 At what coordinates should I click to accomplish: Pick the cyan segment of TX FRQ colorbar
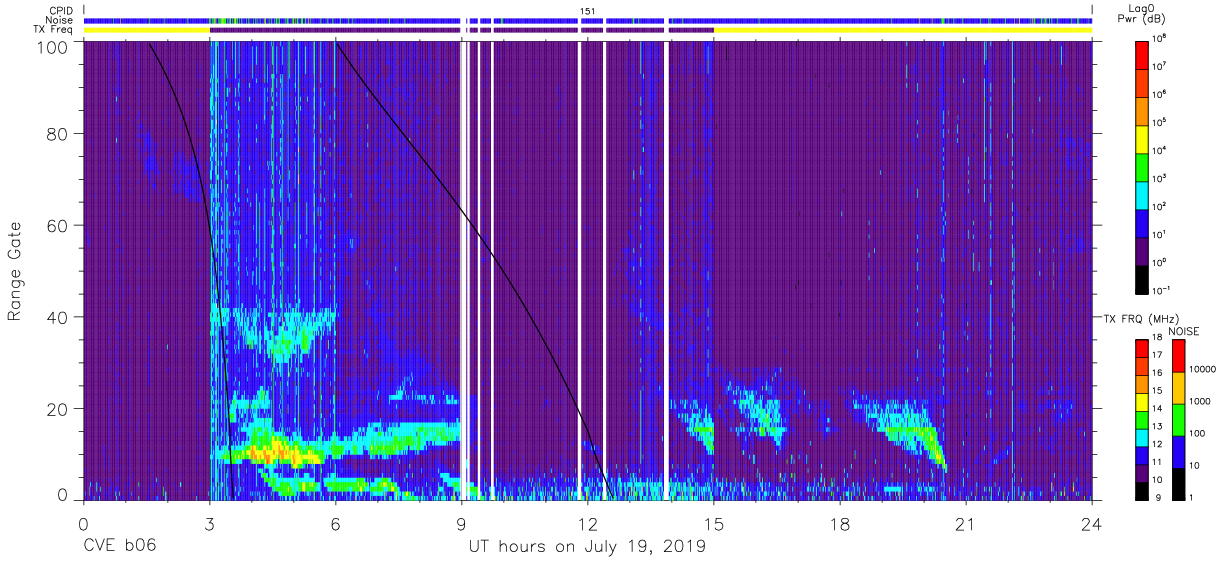click(1143, 437)
